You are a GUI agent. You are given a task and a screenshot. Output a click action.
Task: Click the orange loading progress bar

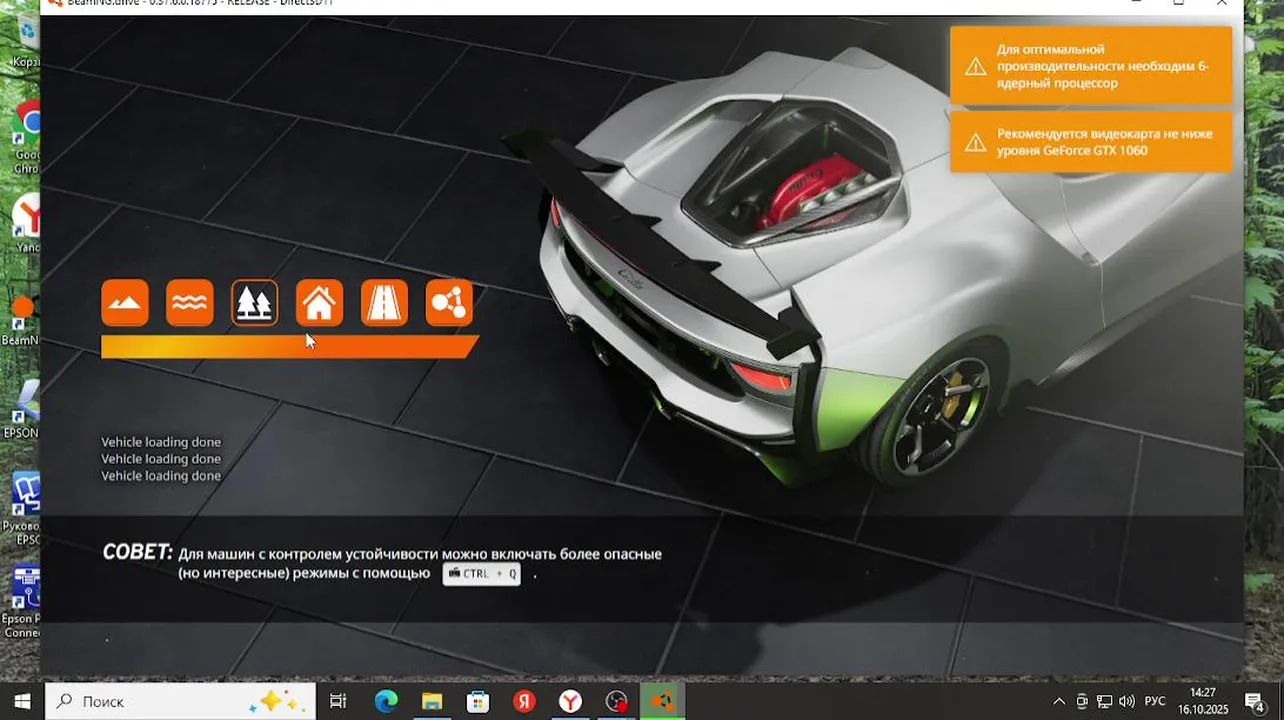coord(290,346)
